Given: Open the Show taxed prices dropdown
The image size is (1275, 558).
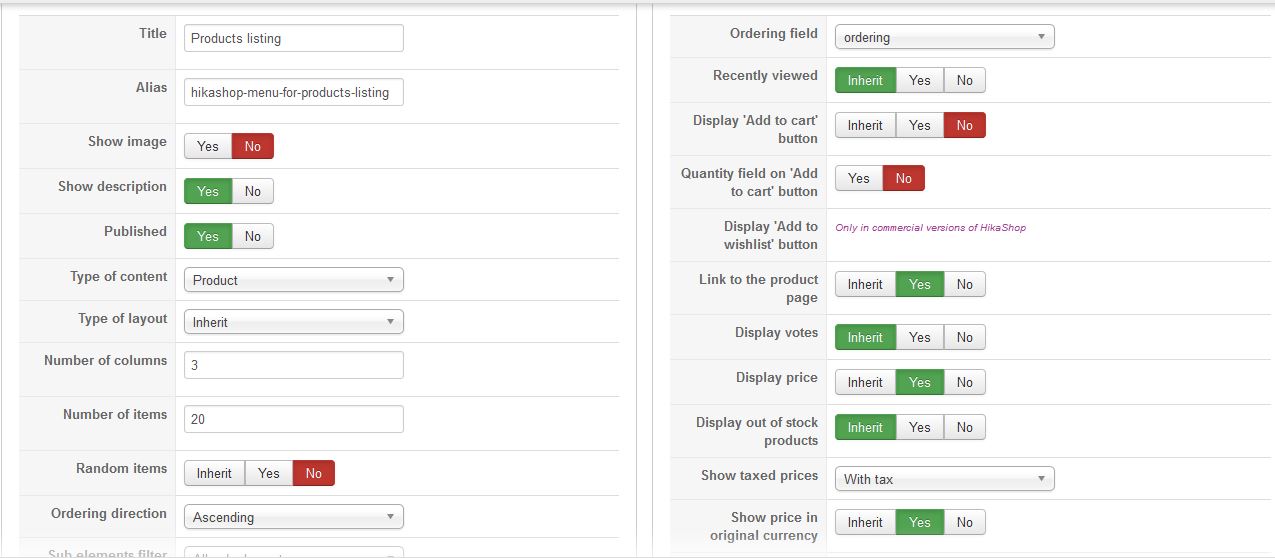Looking at the screenshot, I should point(944,479).
